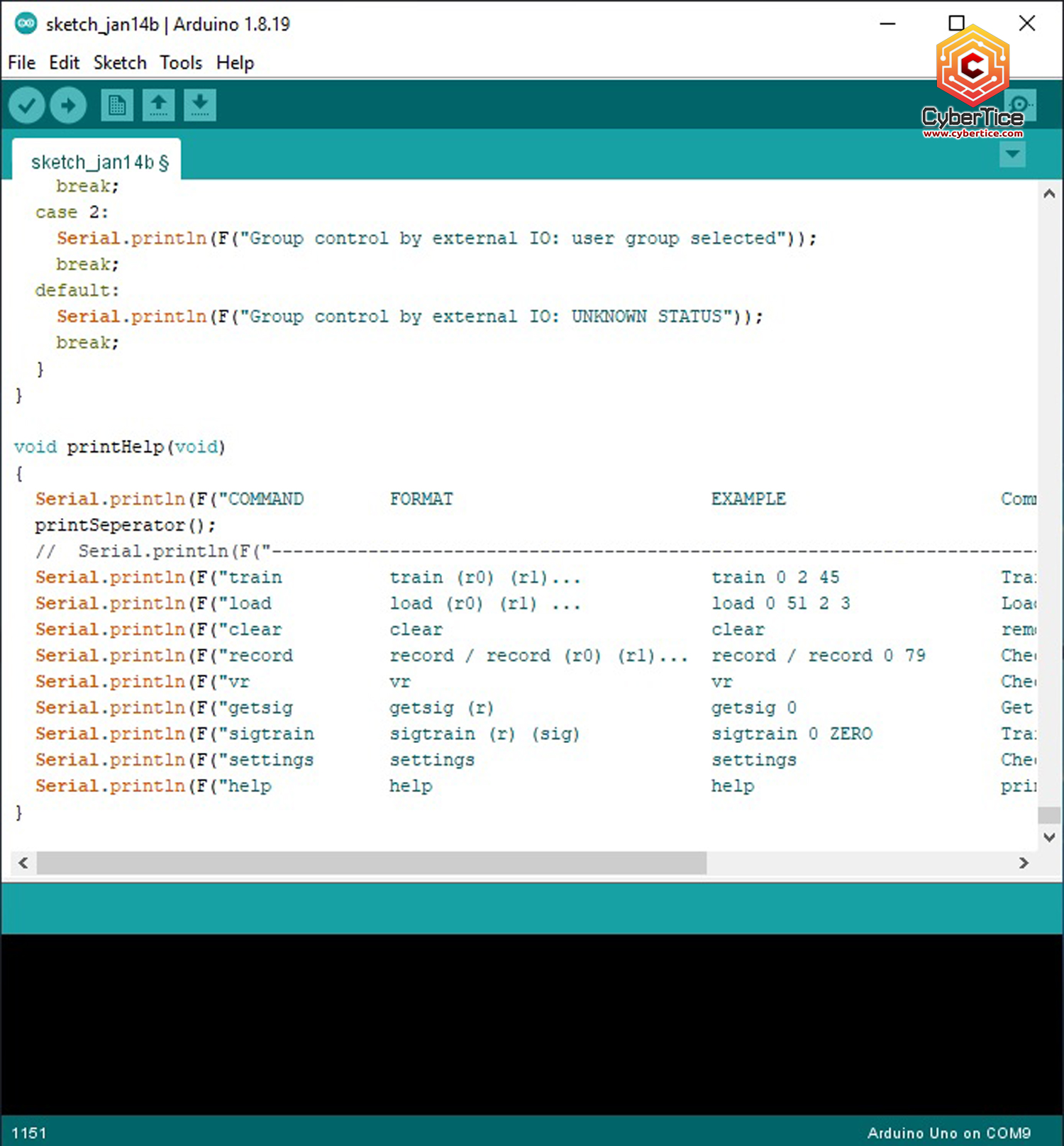The width and height of the screenshot is (1064, 1146).
Task: Upload the sketch with arrow button
Action: [x=68, y=106]
